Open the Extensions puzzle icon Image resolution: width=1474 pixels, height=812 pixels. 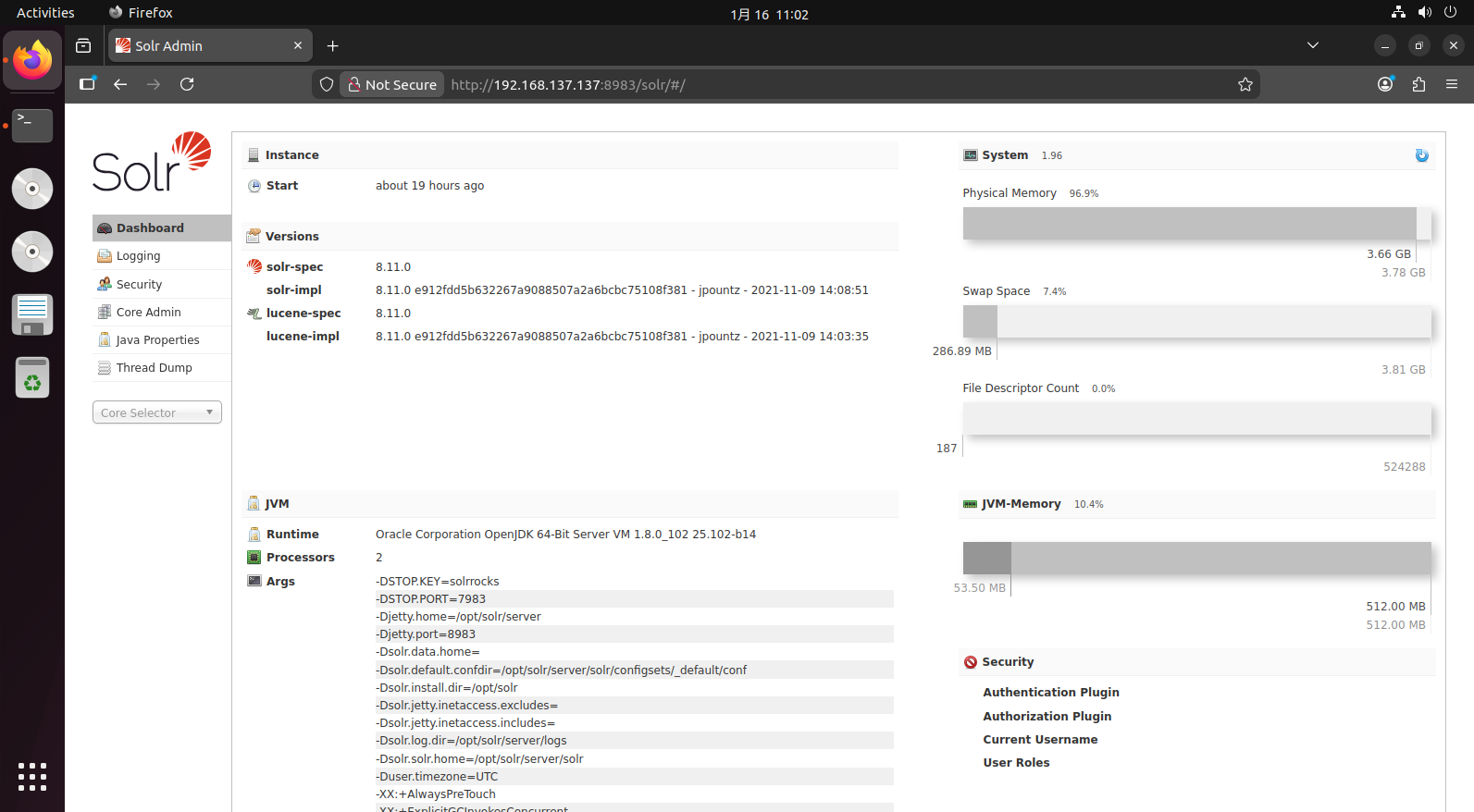(x=1418, y=84)
